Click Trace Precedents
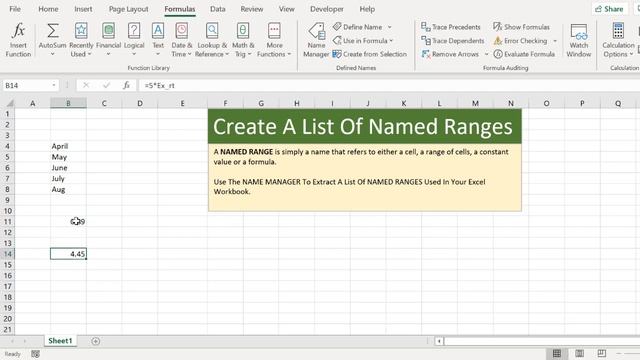 (x=451, y=27)
